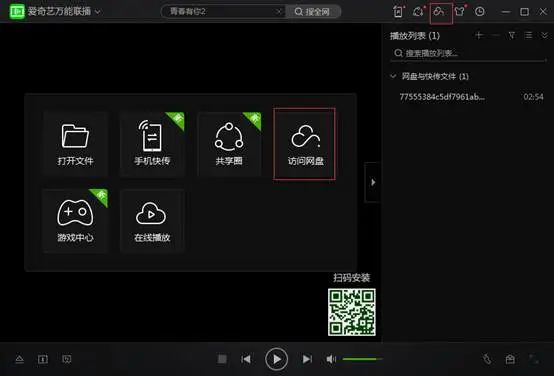The height and width of the screenshot is (376, 554).
Task: Click the eject/open icon in the bottom bar
Action: 19,359
